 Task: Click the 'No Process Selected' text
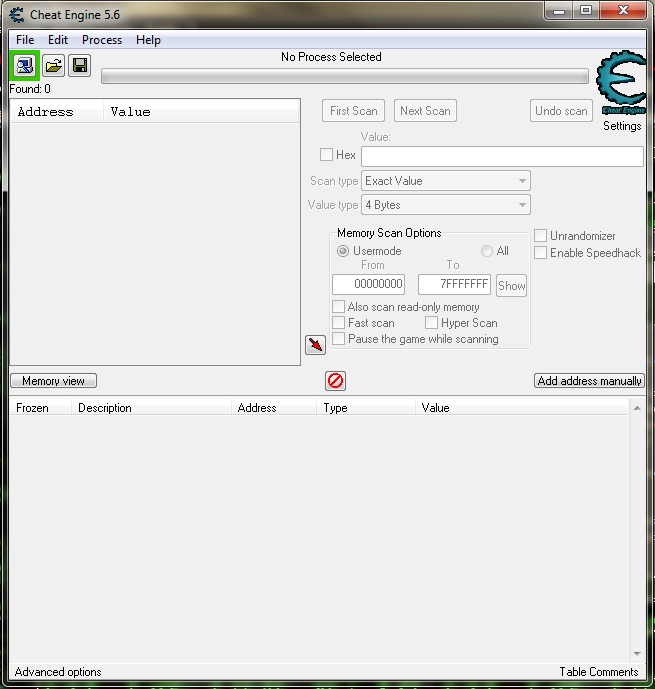point(331,57)
